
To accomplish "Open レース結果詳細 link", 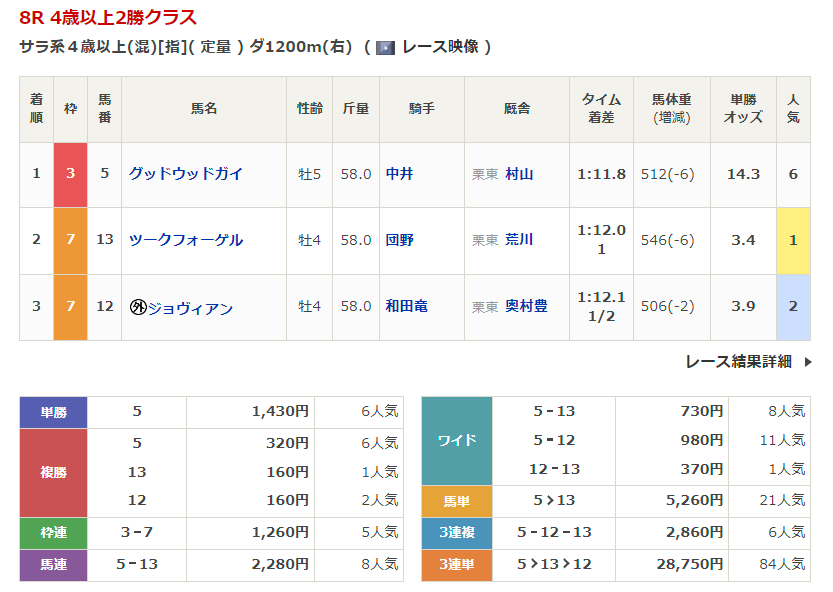I will click(738, 362).
